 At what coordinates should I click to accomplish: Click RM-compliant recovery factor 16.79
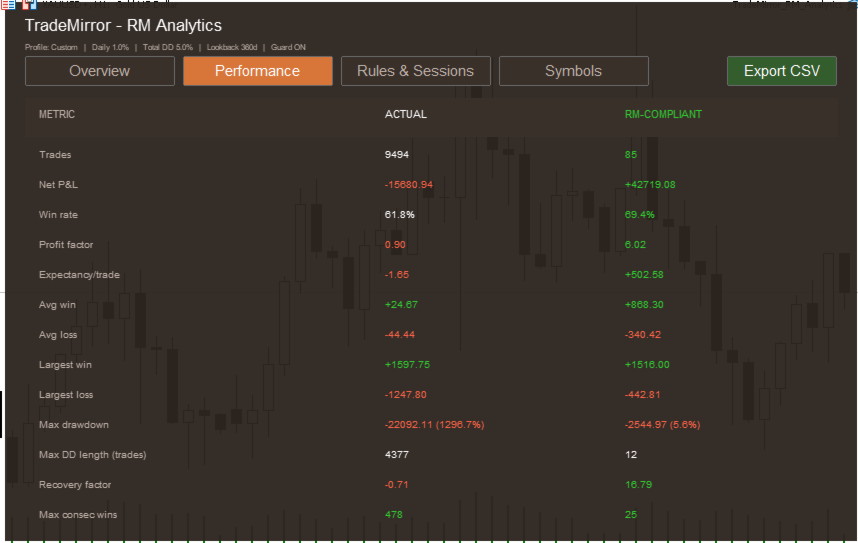click(638, 485)
